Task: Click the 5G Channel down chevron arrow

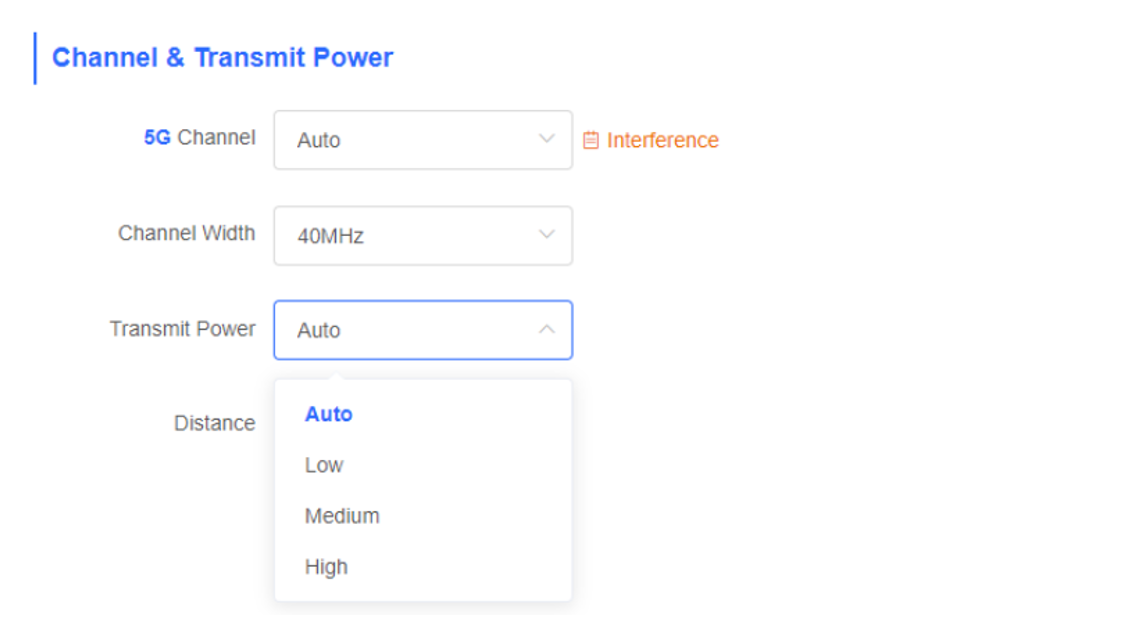Action: 547,139
